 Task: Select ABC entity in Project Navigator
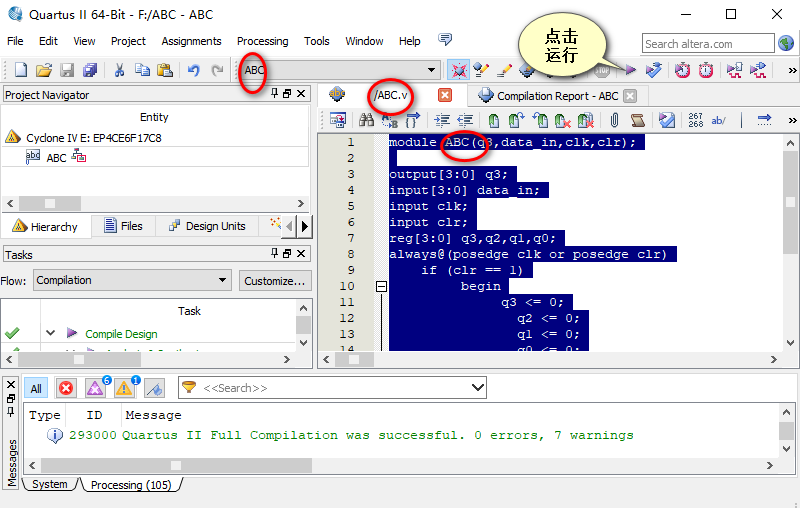click(56, 158)
